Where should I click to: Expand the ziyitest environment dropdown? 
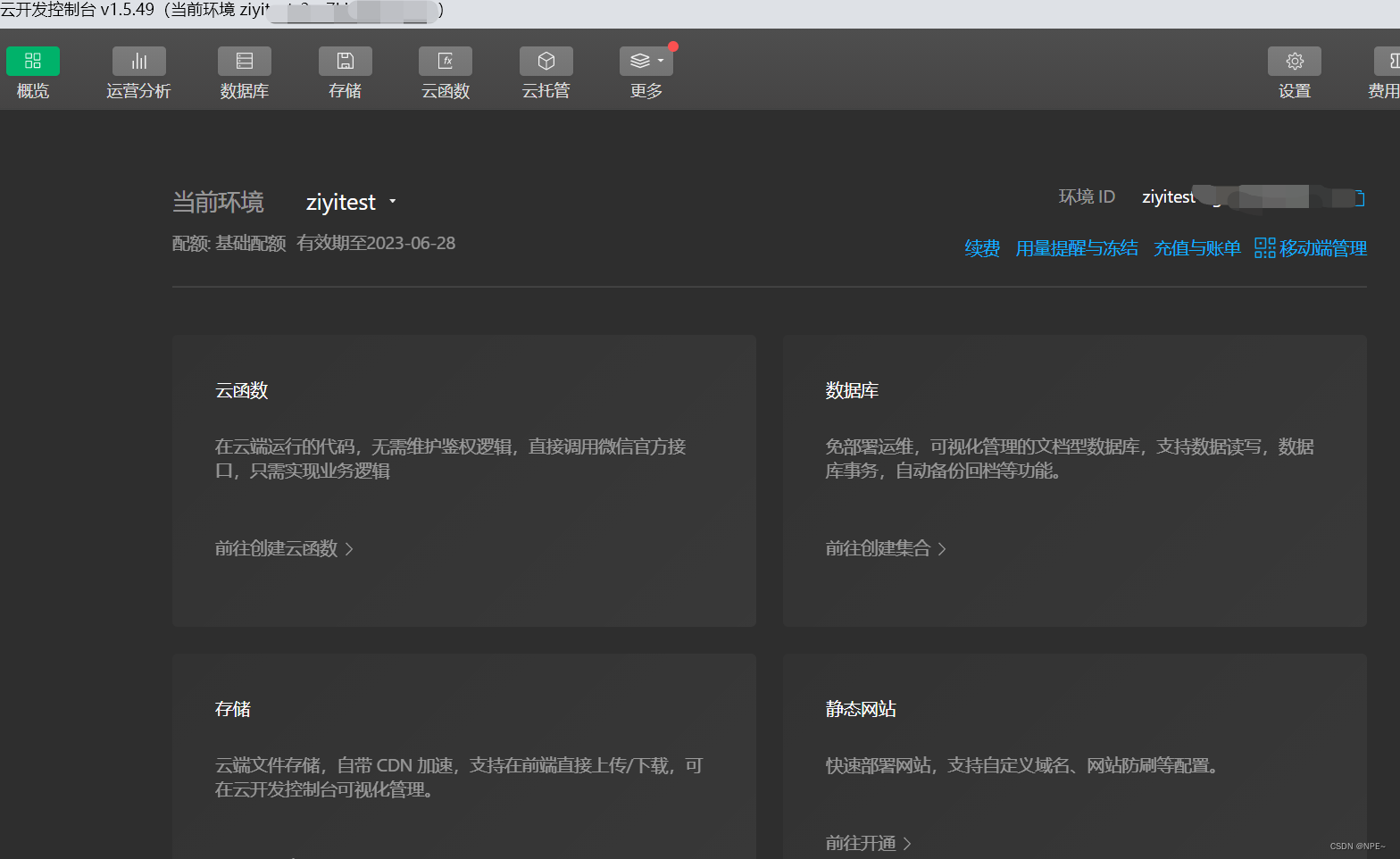click(x=351, y=203)
